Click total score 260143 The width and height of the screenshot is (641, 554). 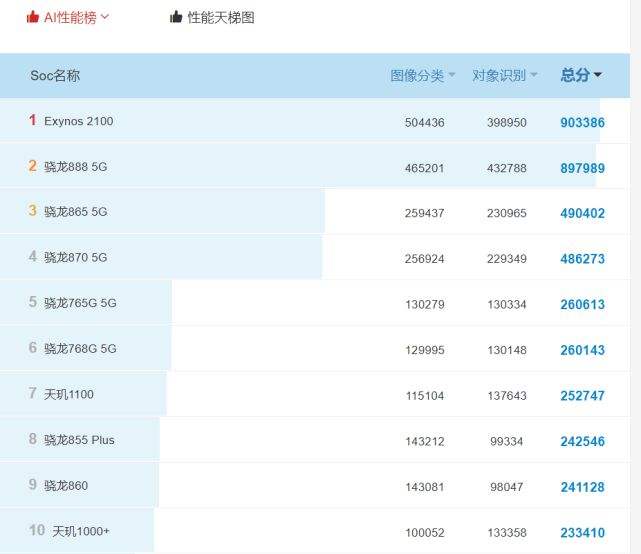(583, 350)
